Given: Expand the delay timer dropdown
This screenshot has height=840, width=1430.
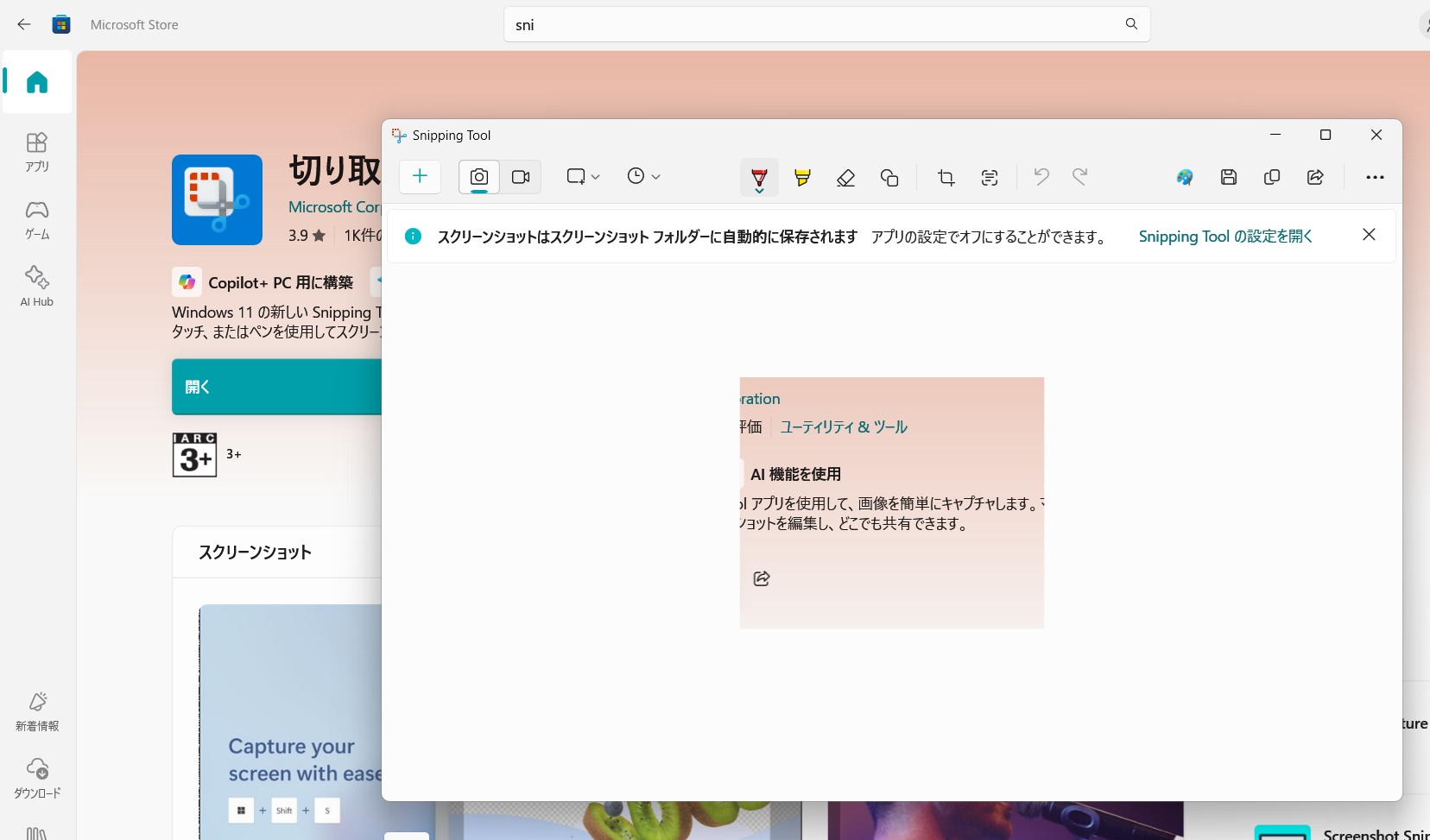Looking at the screenshot, I should tap(643, 177).
